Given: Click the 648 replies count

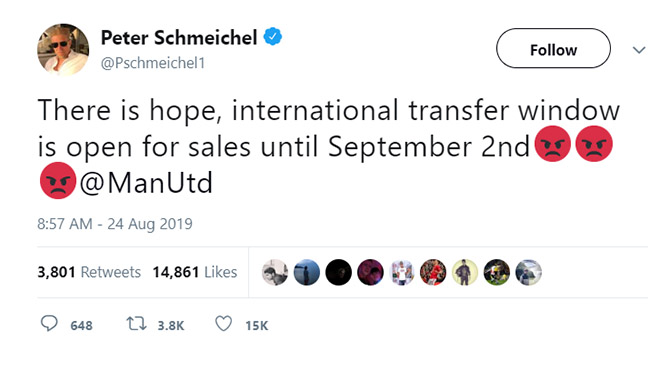Looking at the screenshot, I should point(81,326).
